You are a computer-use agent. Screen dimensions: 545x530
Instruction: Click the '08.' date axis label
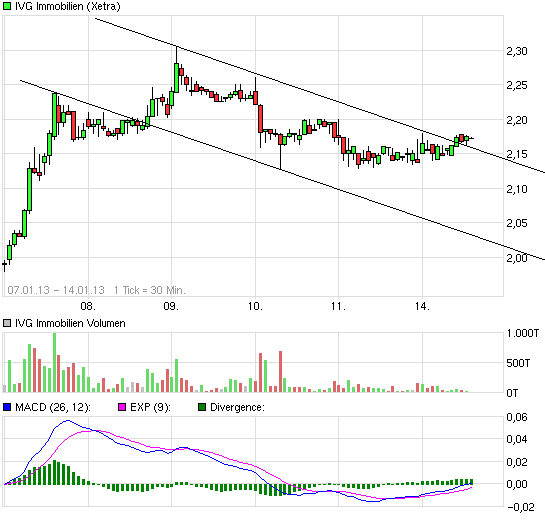coord(88,306)
